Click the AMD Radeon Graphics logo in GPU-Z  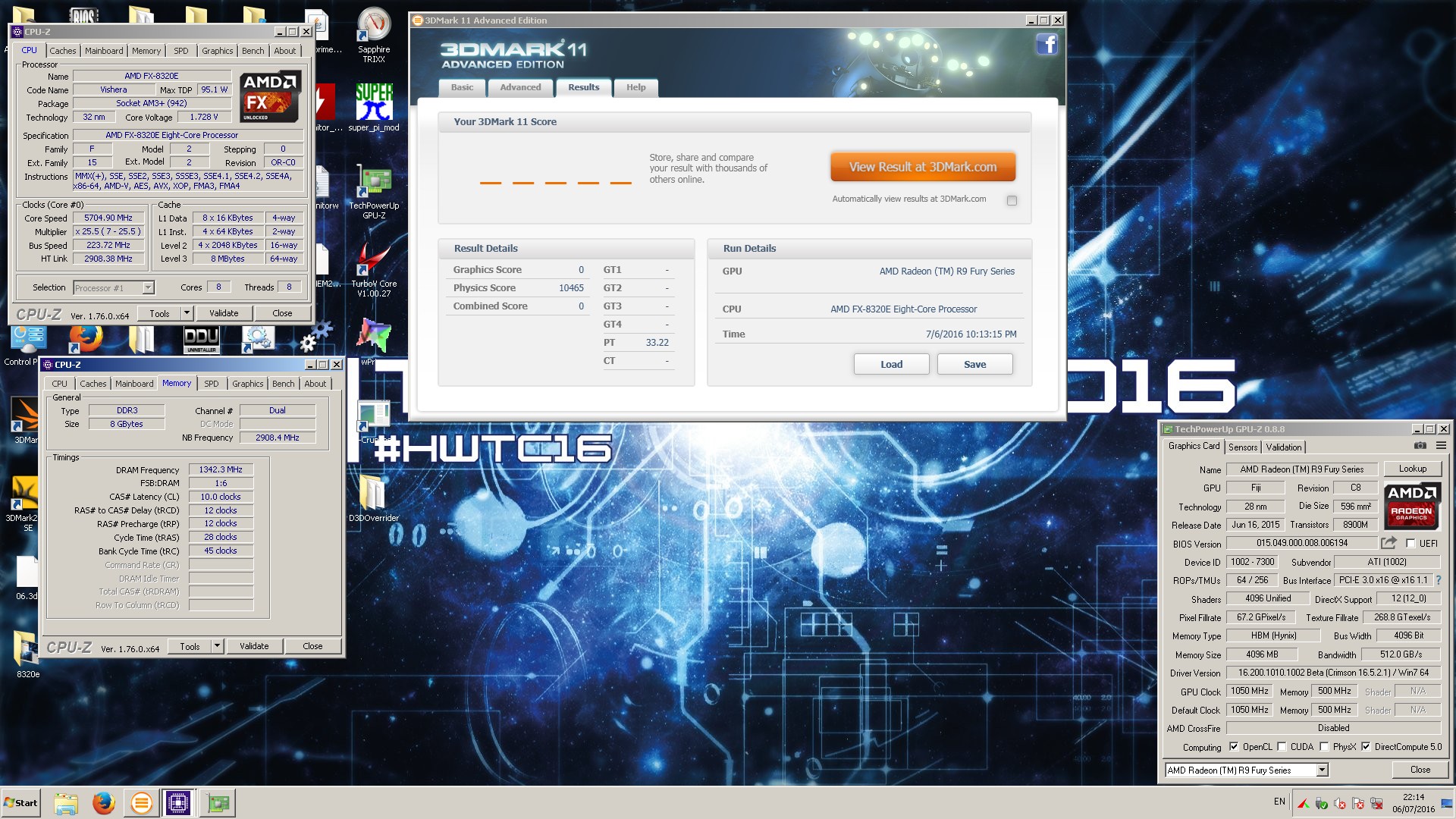1411,506
